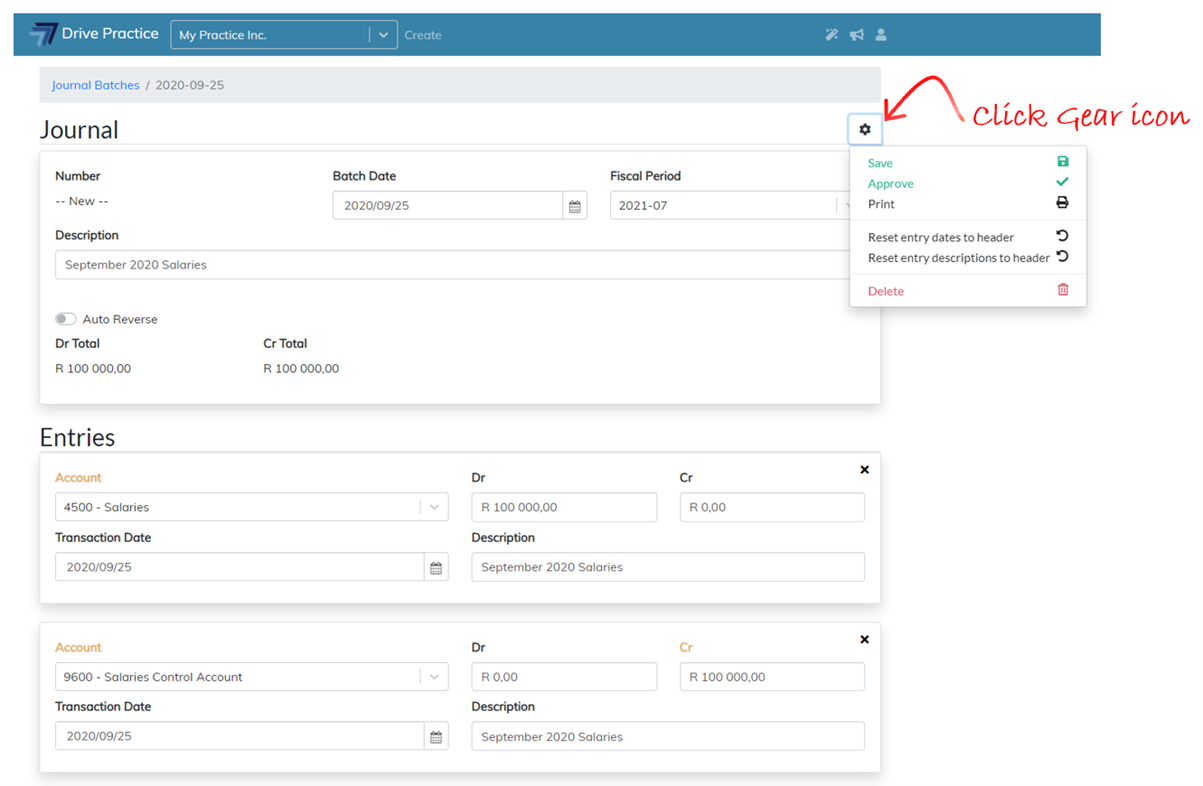Screen dimensions: 1203x786
Task: Click the Fiscal Period label
Action: pyautogui.click(x=645, y=176)
